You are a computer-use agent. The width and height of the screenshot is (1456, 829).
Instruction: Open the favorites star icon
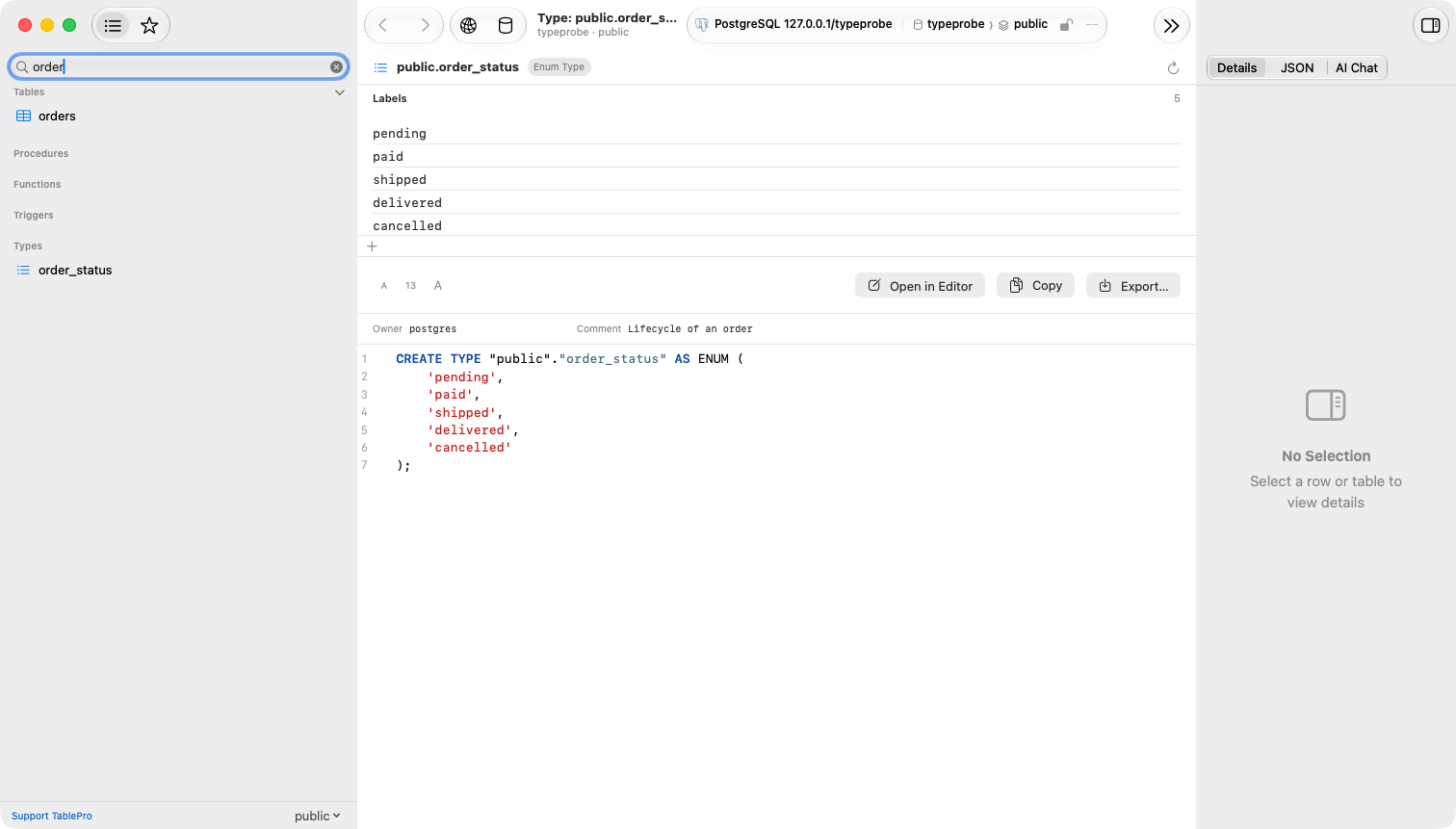(x=149, y=26)
